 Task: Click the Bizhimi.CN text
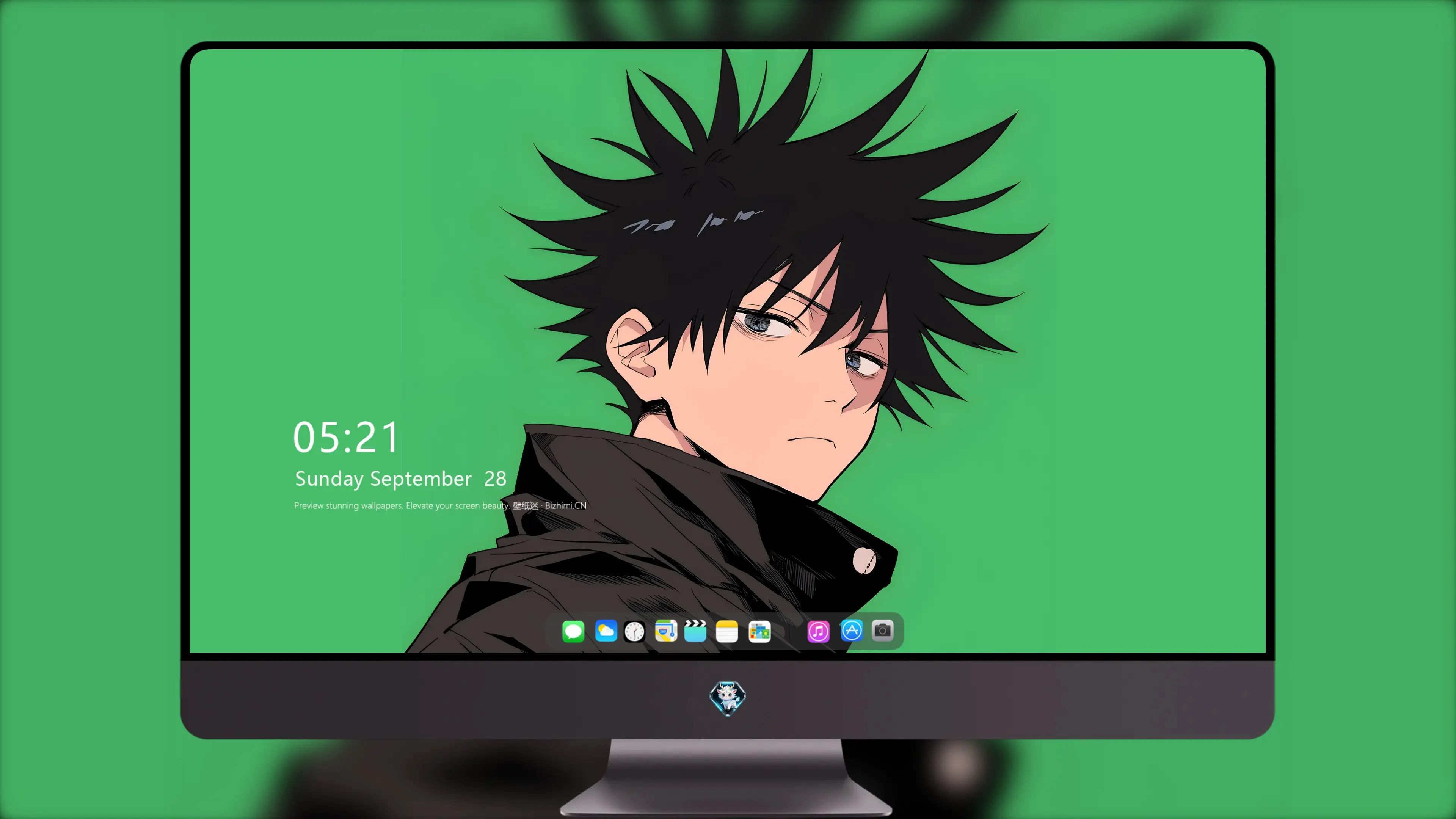pyautogui.click(x=566, y=505)
